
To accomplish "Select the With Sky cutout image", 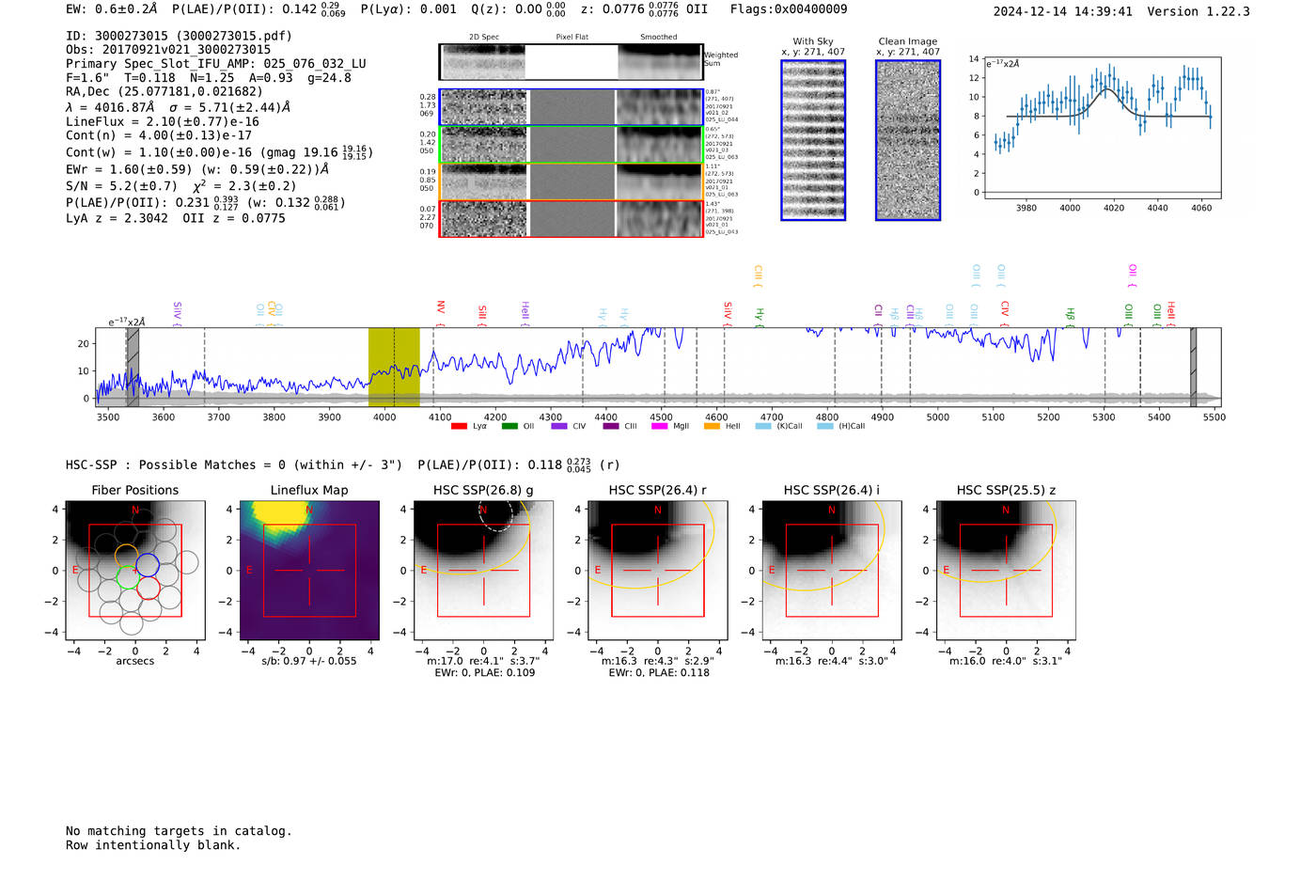I will click(x=813, y=140).
